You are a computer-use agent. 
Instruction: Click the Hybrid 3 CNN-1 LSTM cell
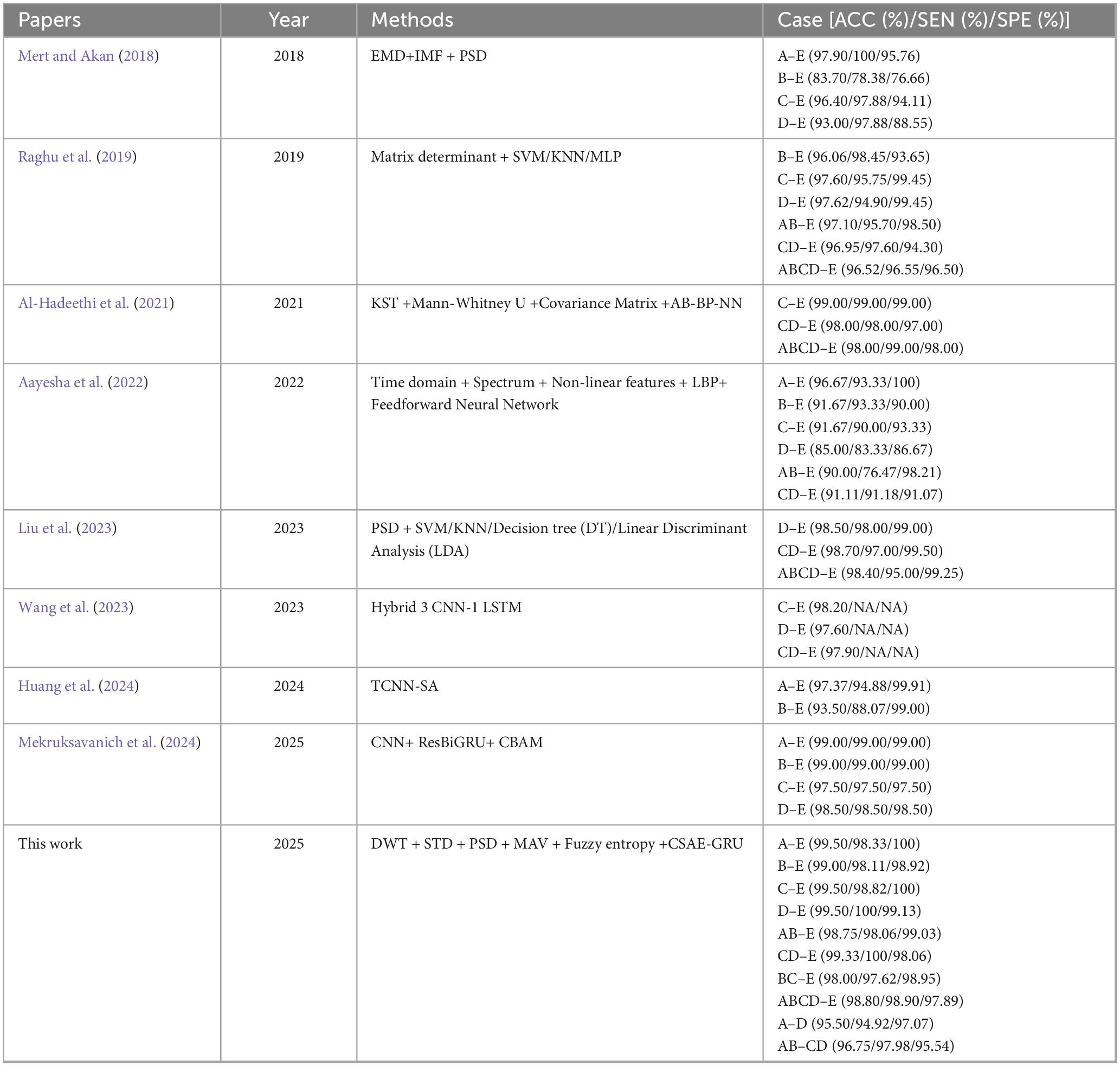(446, 607)
